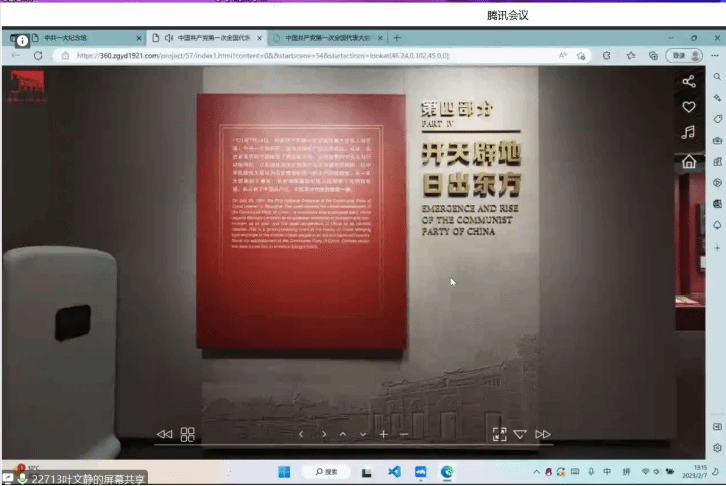Viewport: 726px width, 486px height.
Task: Refresh the page in the browser
Action: pyautogui.click(x=38, y=56)
